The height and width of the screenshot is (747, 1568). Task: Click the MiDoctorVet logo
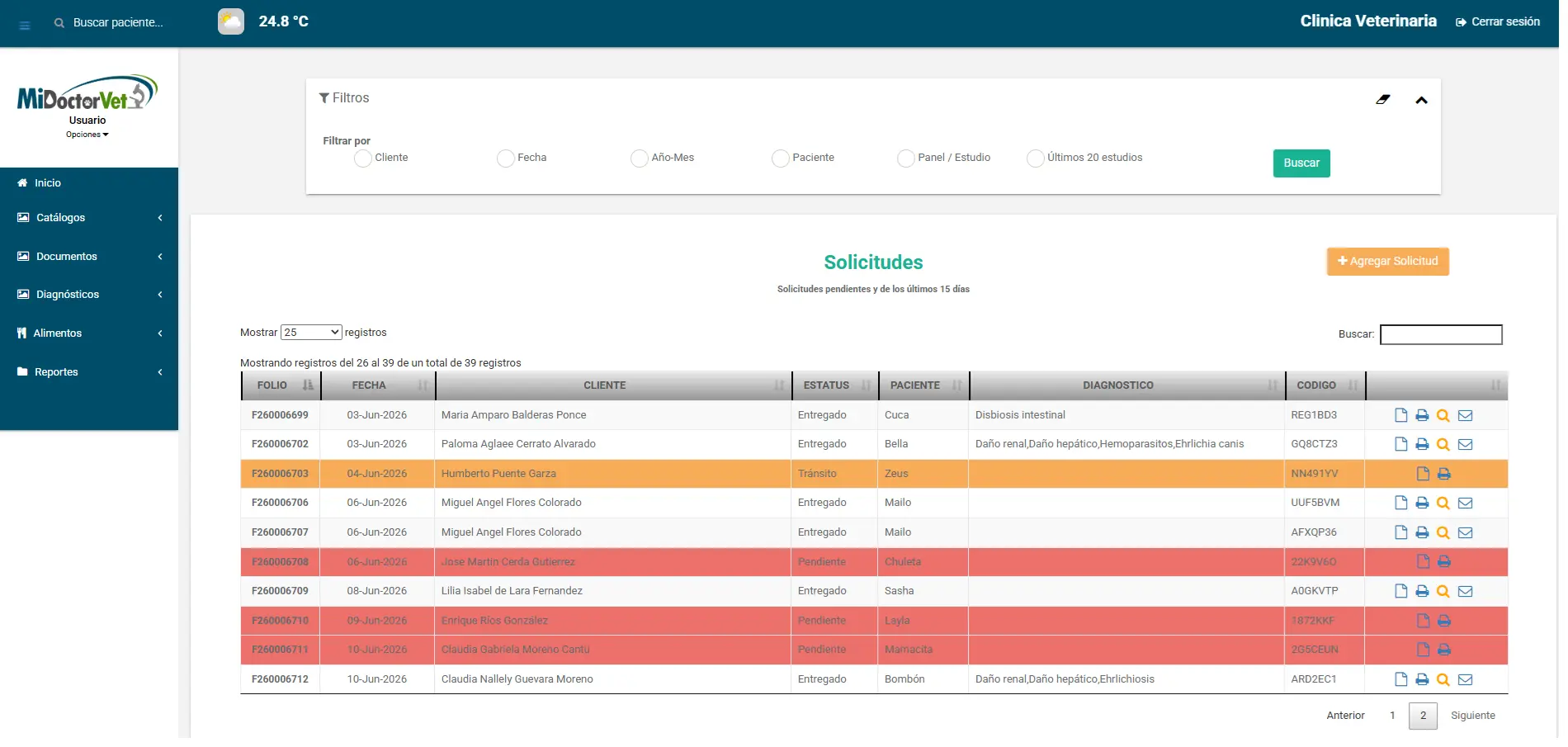(87, 93)
